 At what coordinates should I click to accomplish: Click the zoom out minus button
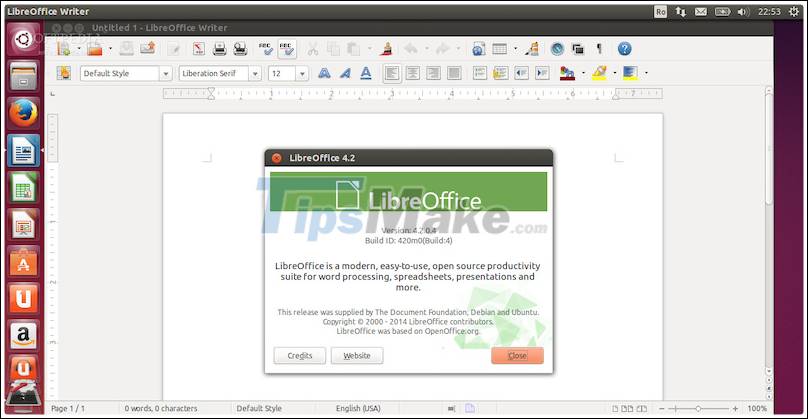[x=662, y=409]
